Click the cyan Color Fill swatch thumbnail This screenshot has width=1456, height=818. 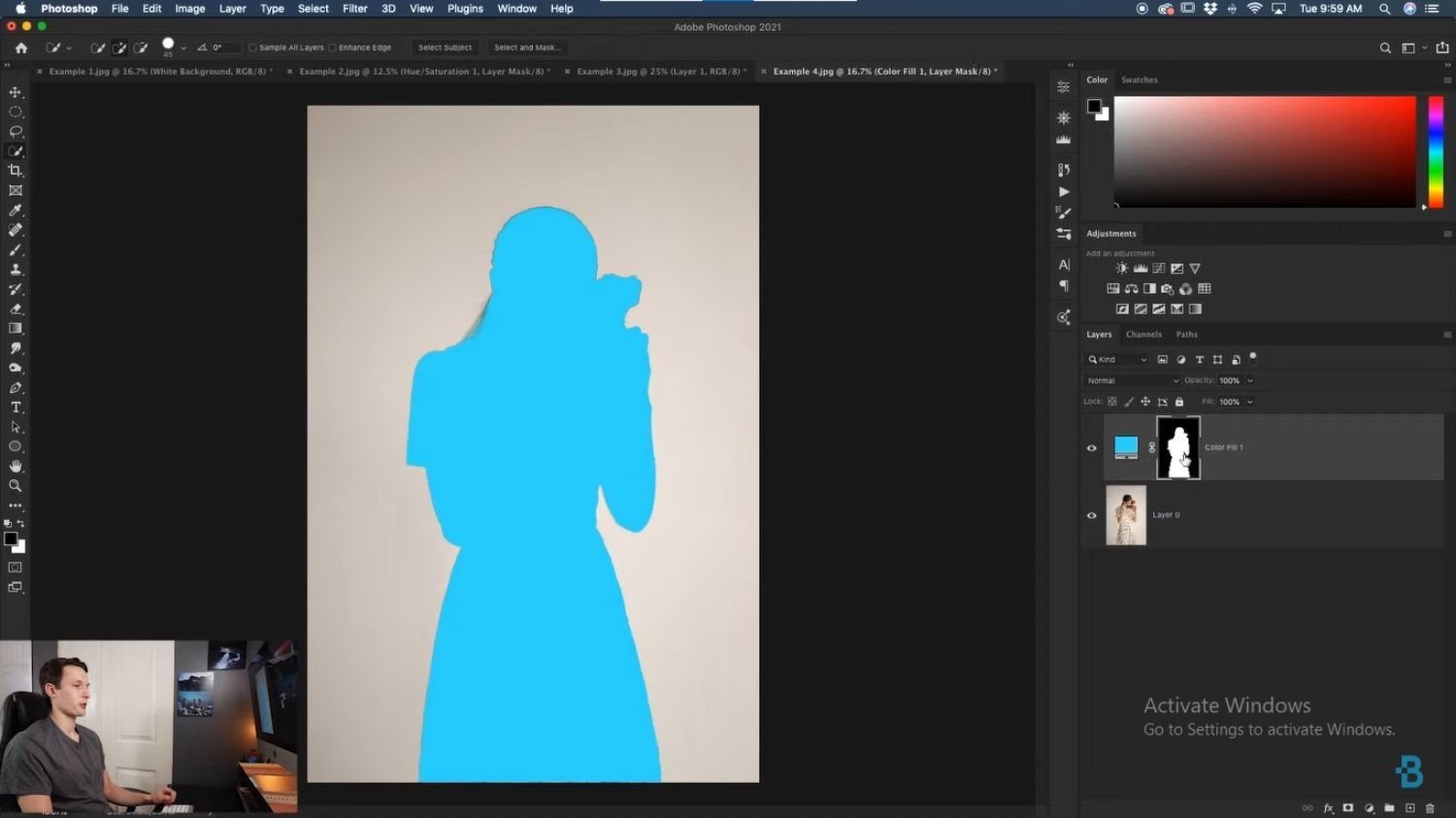click(x=1125, y=446)
